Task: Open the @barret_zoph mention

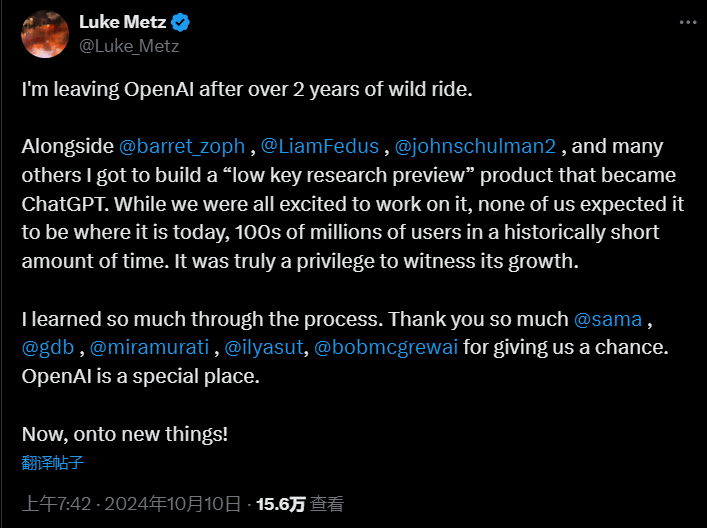Action: [x=182, y=146]
